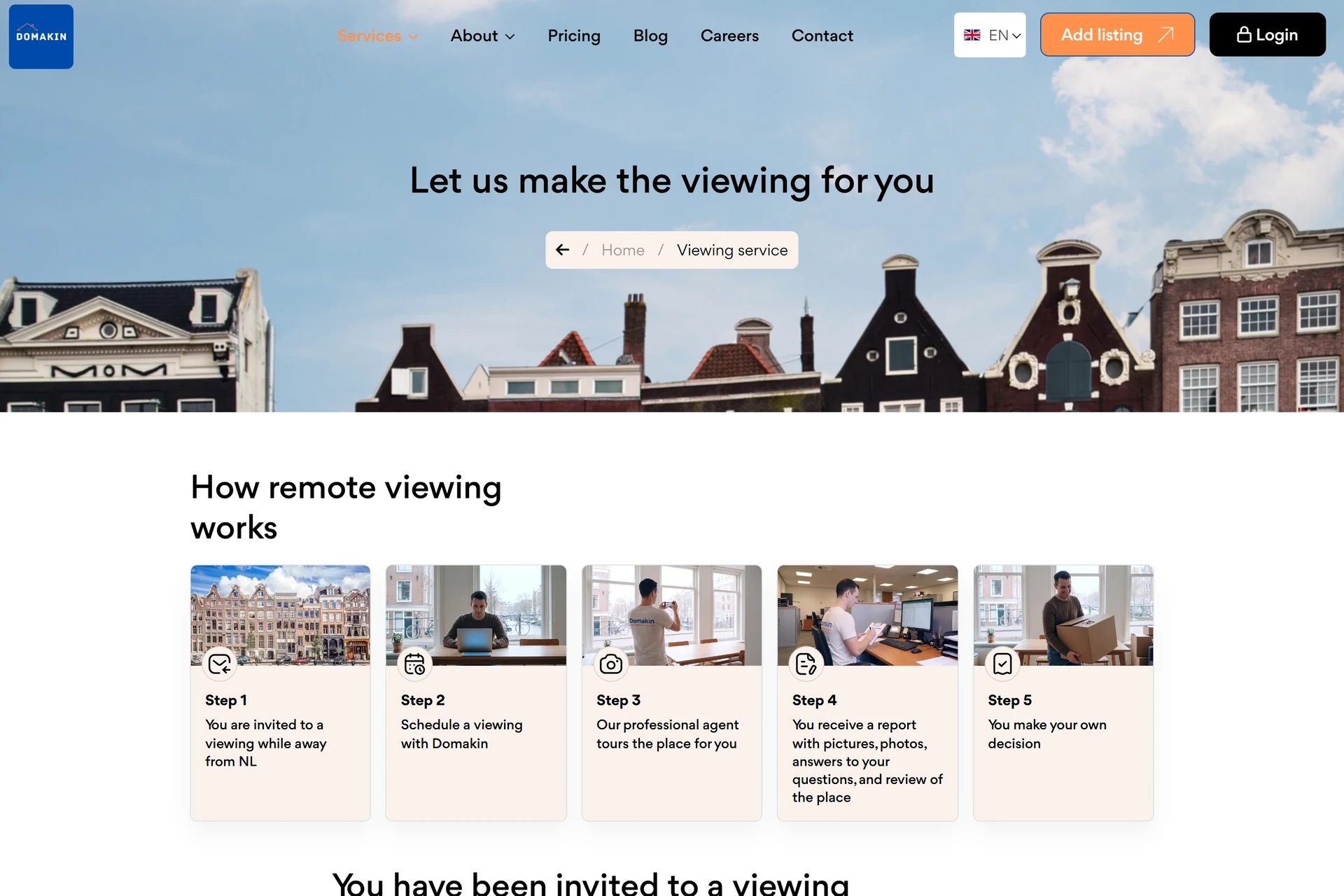Click the 'How remote viewing works' heading
This screenshot has width=1344, height=896.
(346, 507)
